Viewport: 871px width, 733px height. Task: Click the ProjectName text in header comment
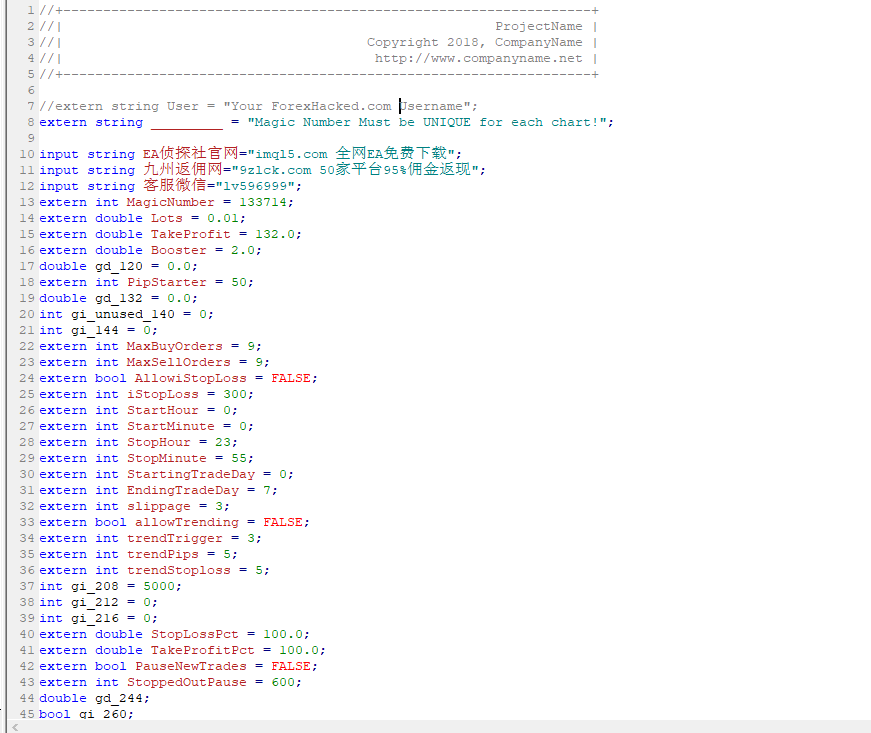click(538, 26)
